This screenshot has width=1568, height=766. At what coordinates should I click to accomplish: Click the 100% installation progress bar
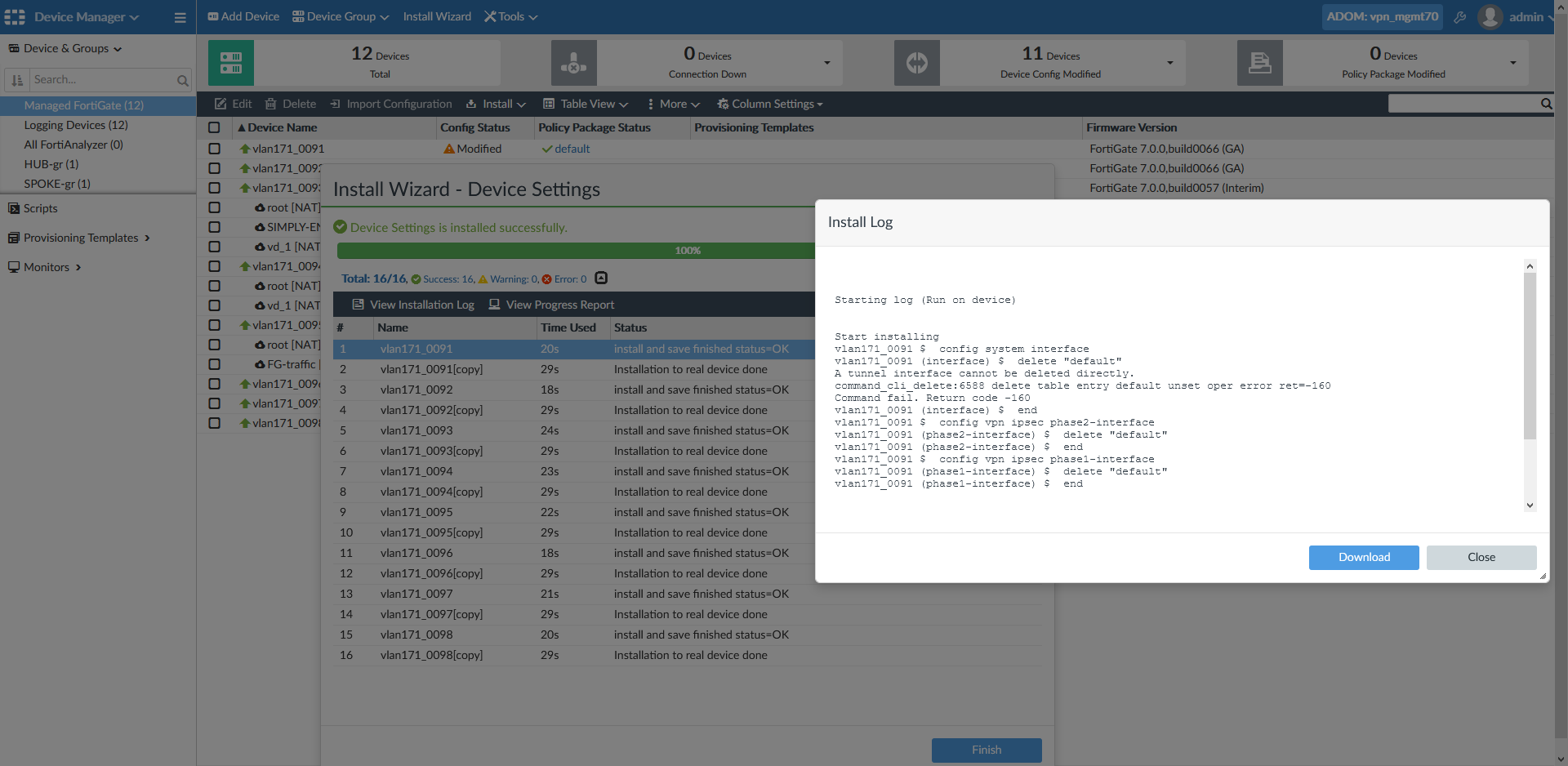coord(688,251)
